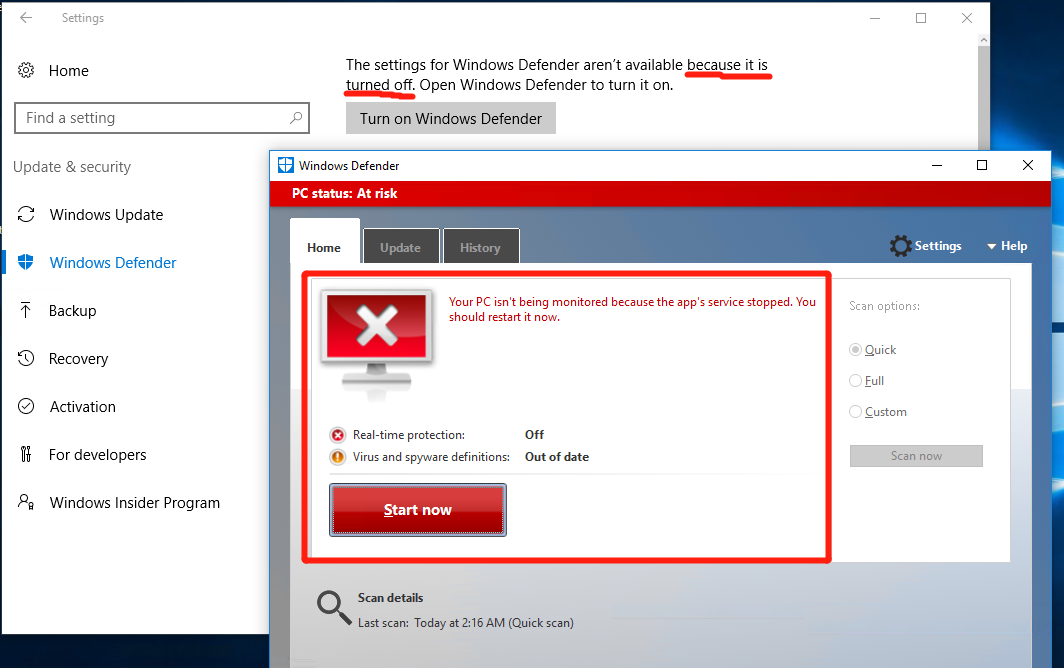Click the Activation checkmark circle icon
This screenshot has height=668, width=1064.
[26, 406]
